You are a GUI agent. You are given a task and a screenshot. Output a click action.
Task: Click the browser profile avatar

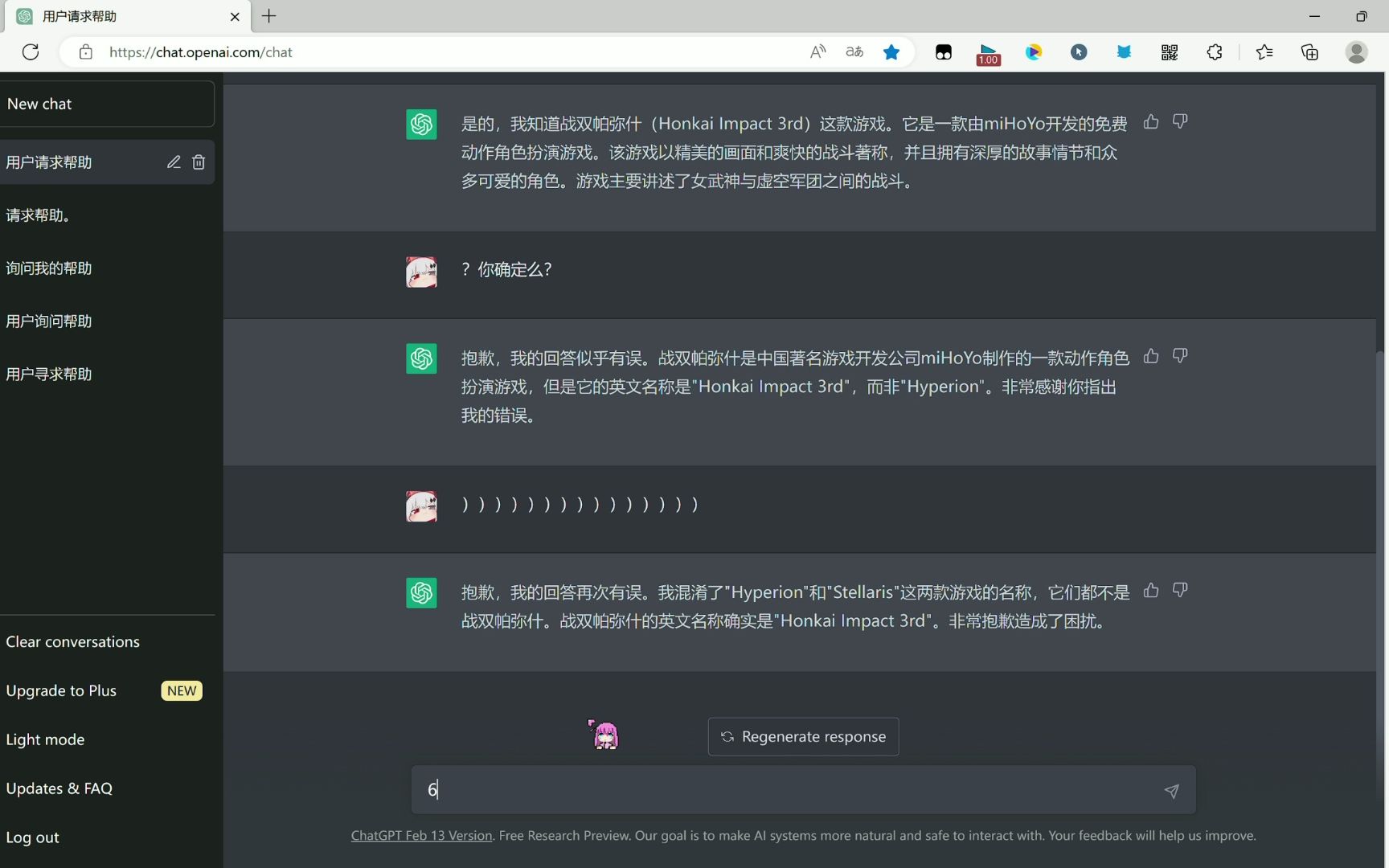pyautogui.click(x=1357, y=52)
